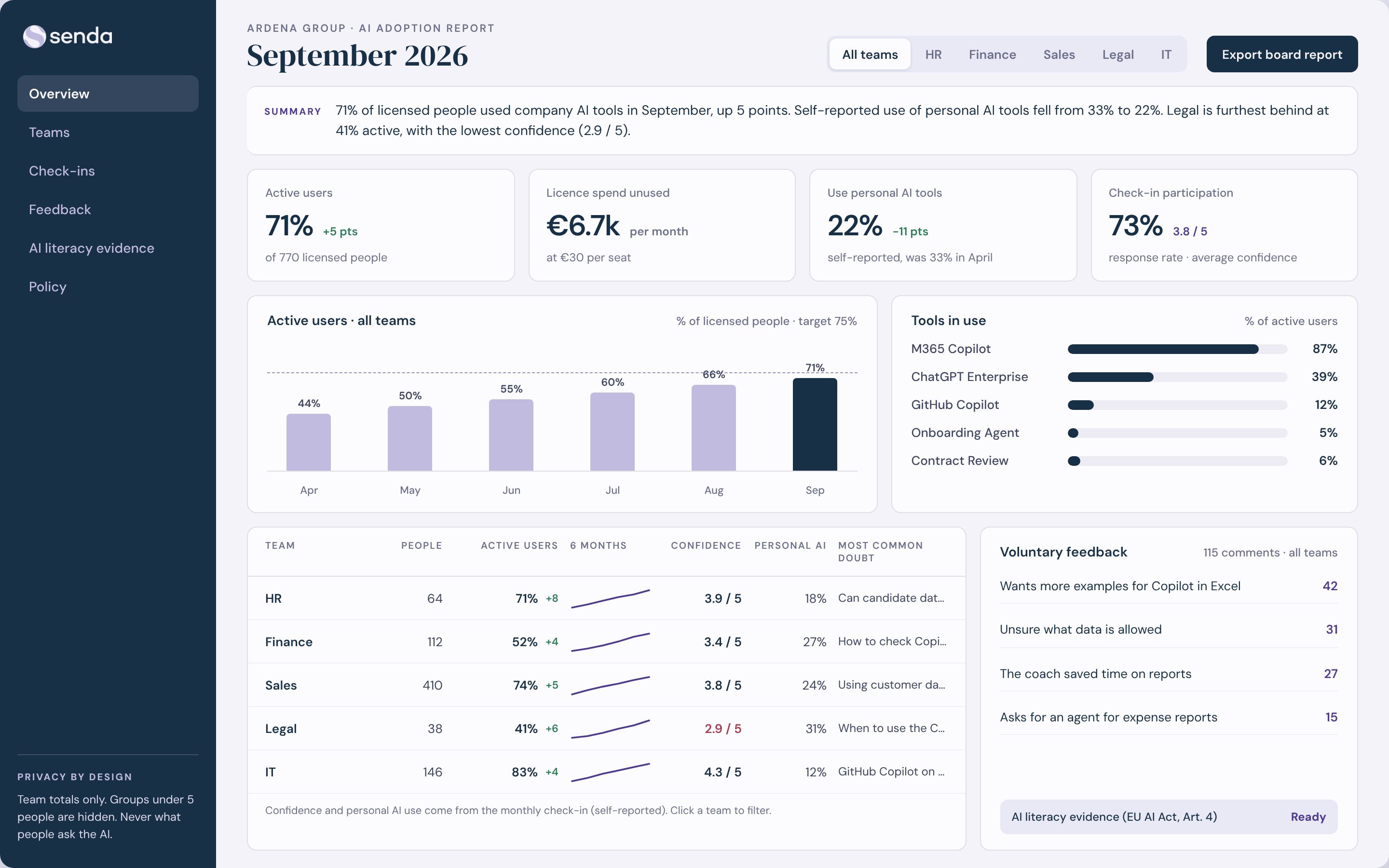Open "The coach saved time on reports"
This screenshot has width=1389, height=868.
pos(1169,674)
